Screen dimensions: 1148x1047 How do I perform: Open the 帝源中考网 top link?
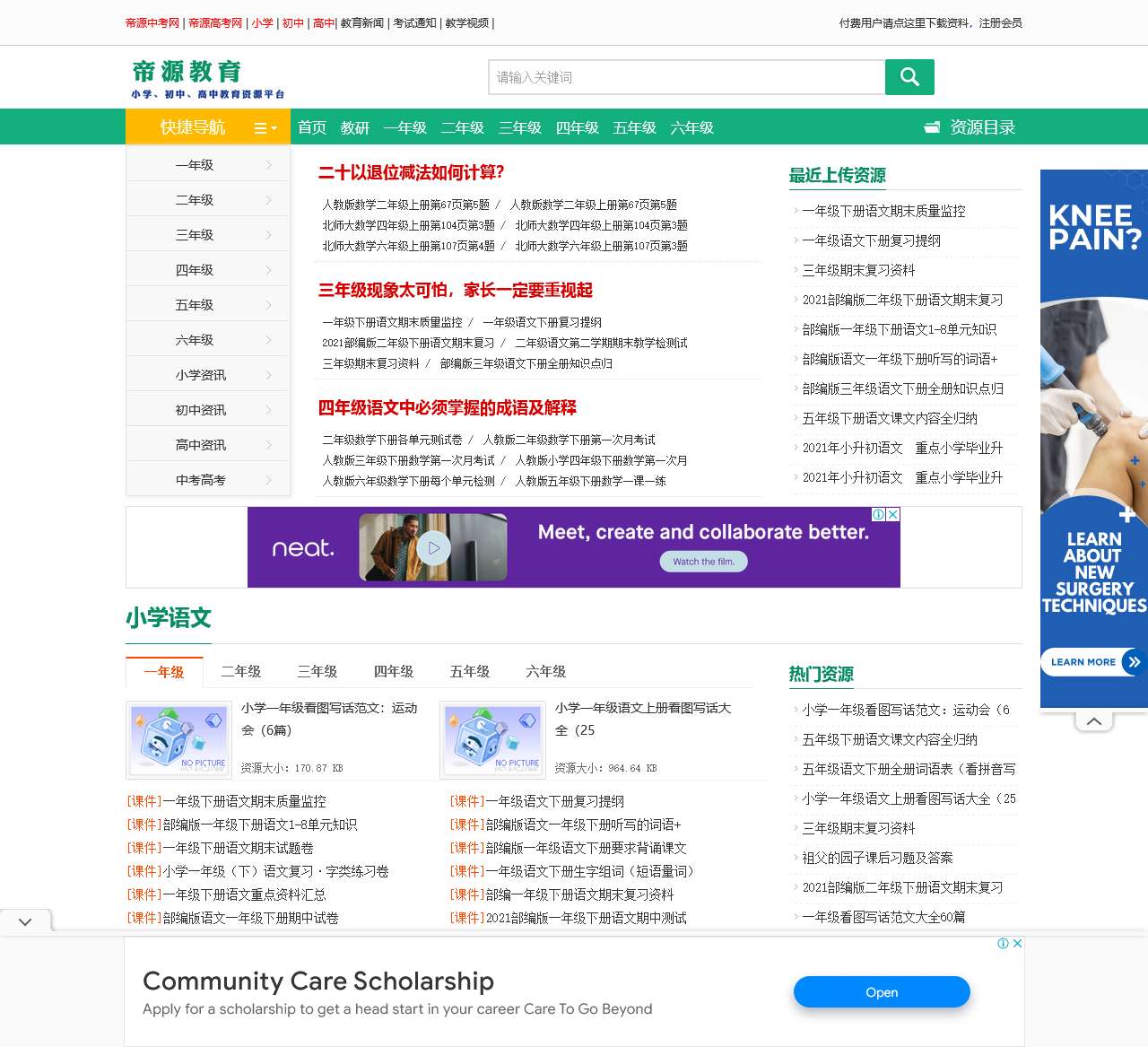(x=152, y=23)
